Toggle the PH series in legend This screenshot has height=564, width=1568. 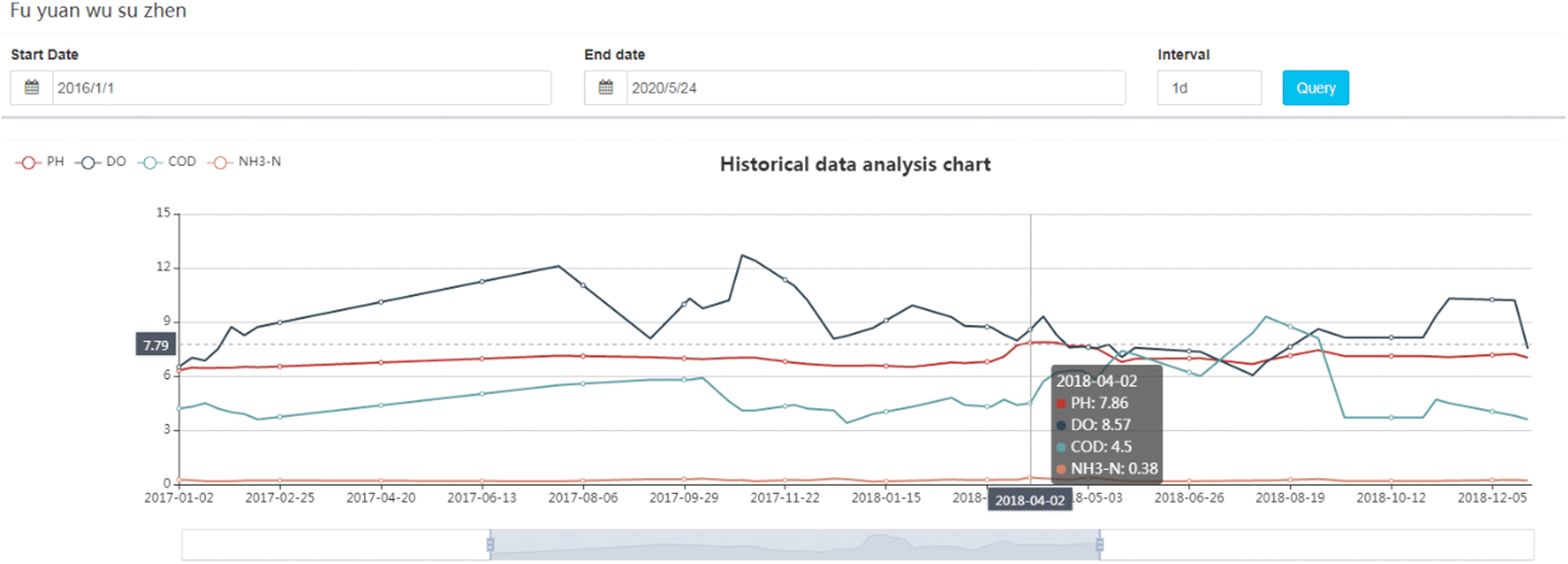pos(40,162)
